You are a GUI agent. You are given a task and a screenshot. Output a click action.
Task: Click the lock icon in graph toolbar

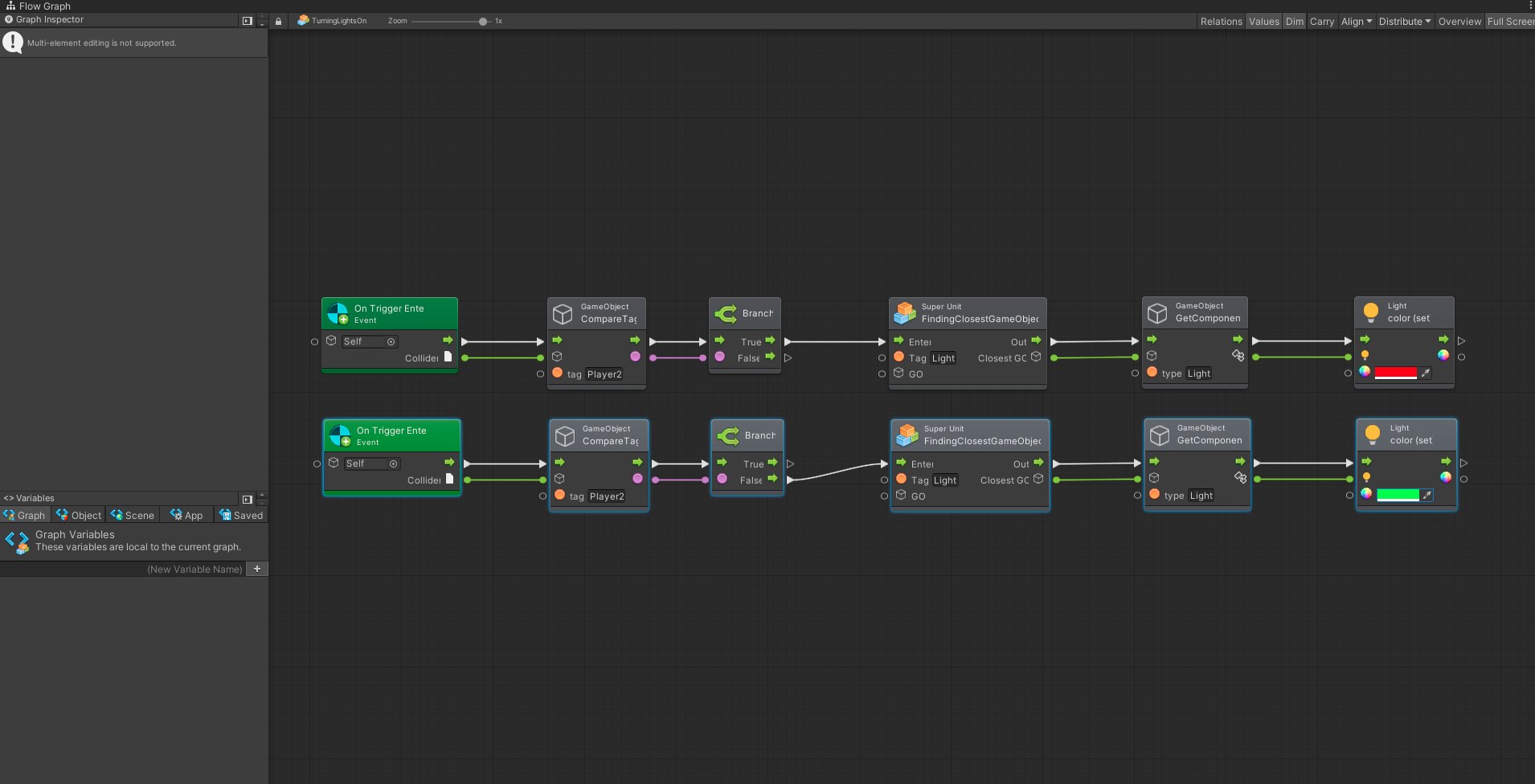click(x=278, y=21)
